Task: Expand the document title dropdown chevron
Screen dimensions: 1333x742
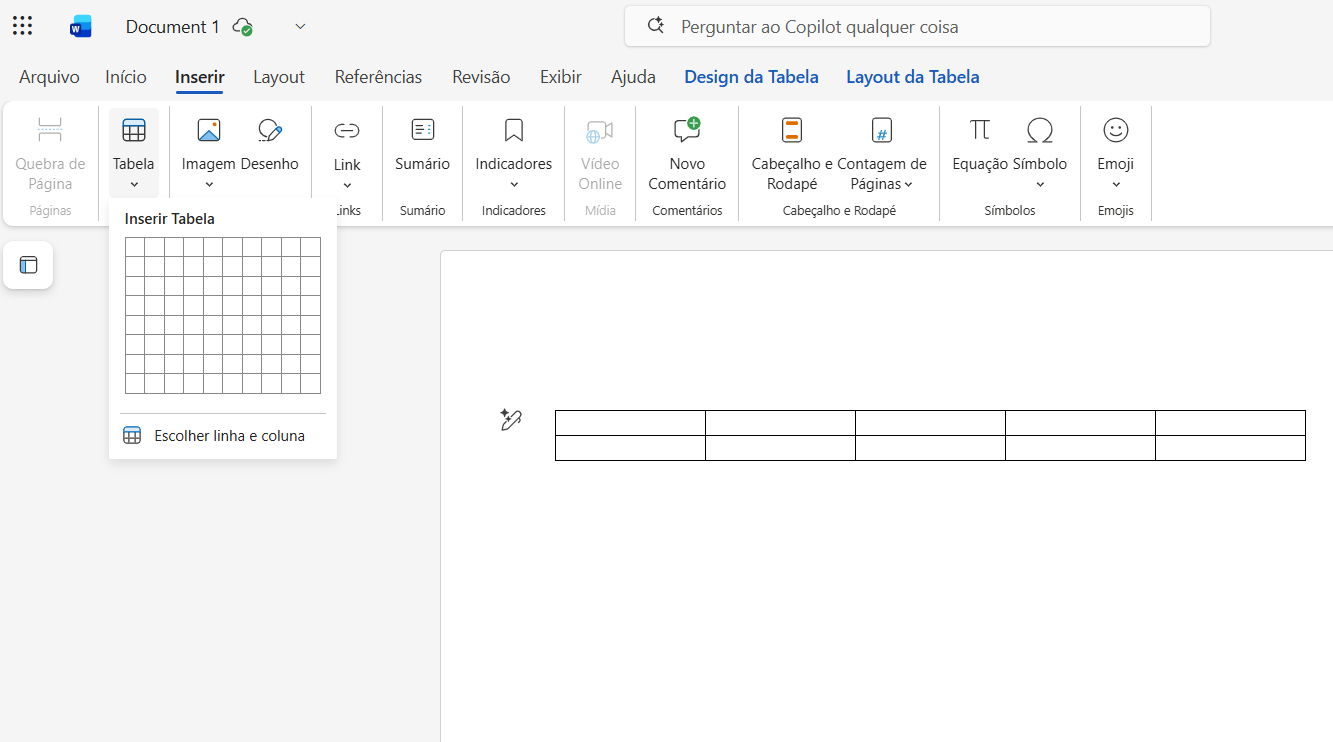Action: click(x=300, y=27)
